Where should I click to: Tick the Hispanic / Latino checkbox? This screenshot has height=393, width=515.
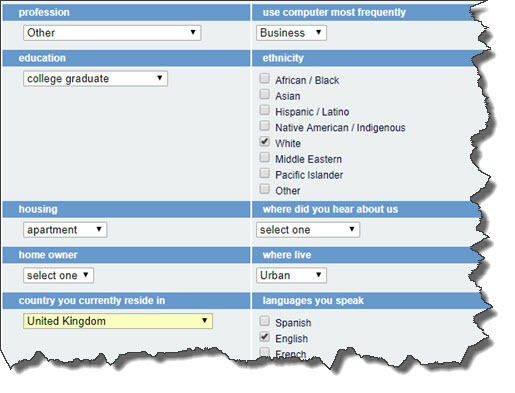click(264, 110)
